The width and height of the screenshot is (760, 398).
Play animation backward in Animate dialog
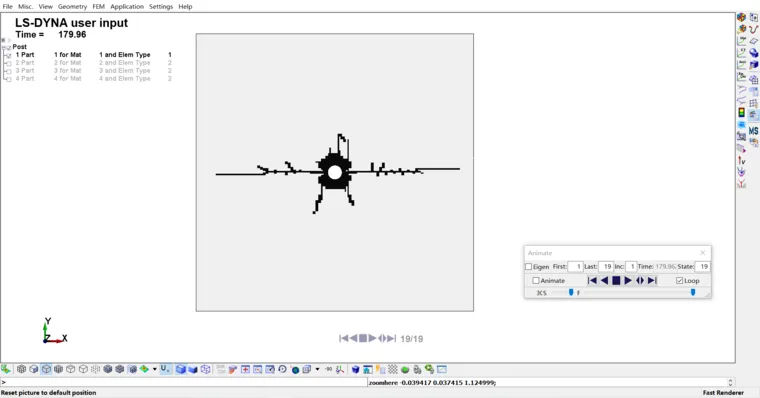604,281
